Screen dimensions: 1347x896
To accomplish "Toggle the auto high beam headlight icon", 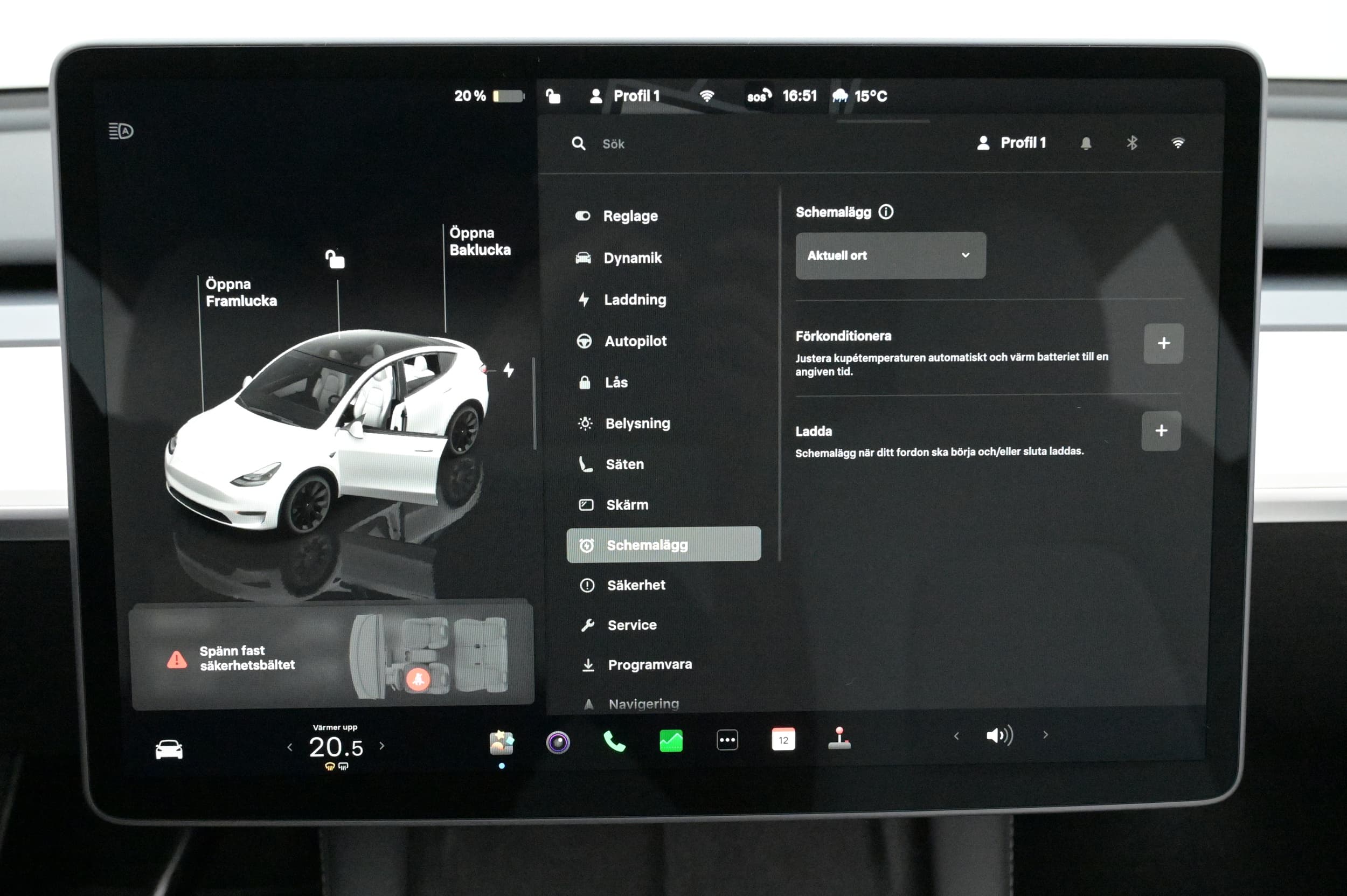I will pyautogui.click(x=121, y=131).
